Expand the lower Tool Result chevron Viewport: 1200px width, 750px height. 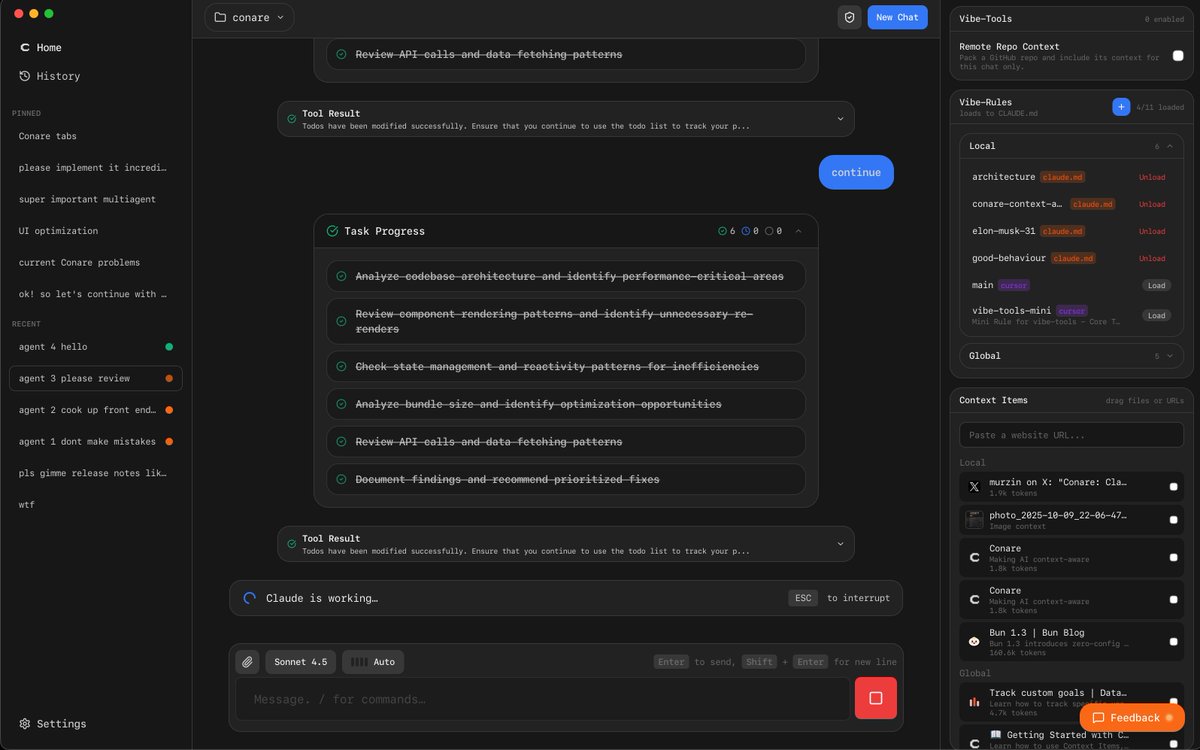[x=840, y=544]
